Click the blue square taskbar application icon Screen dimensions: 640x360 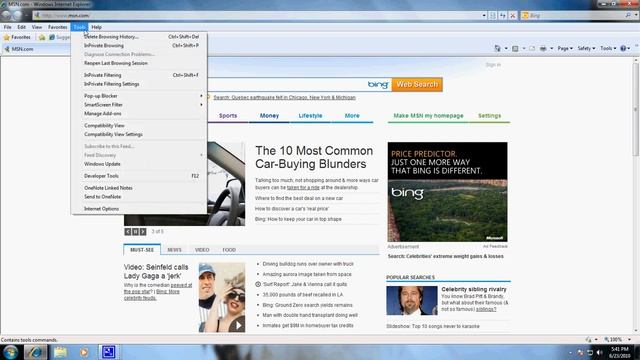coord(108,352)
